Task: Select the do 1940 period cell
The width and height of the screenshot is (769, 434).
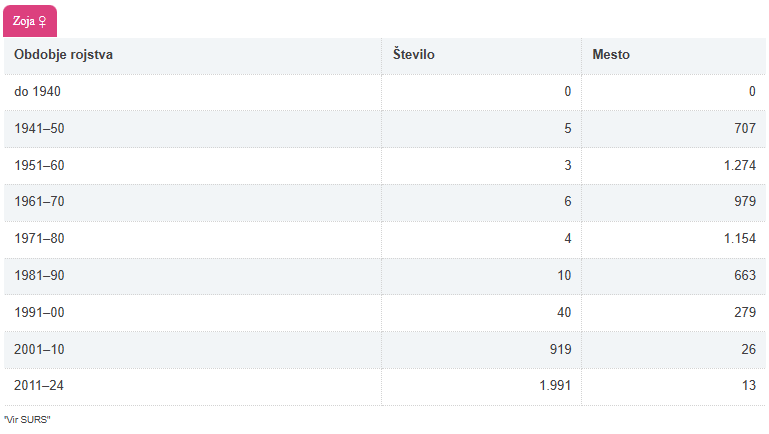Action: click(x=38, y=92)
